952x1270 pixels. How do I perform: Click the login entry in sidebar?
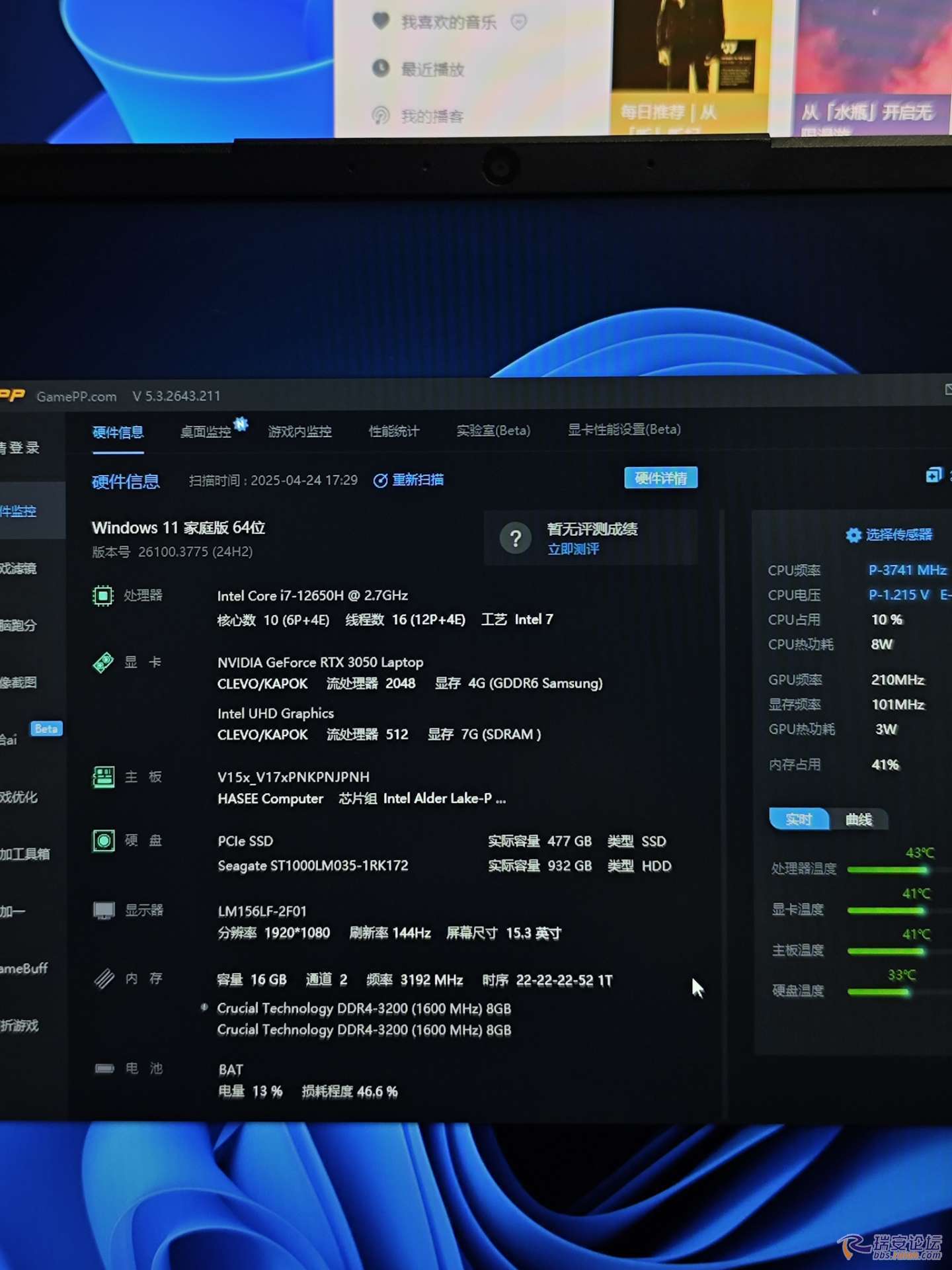point(20,448)
